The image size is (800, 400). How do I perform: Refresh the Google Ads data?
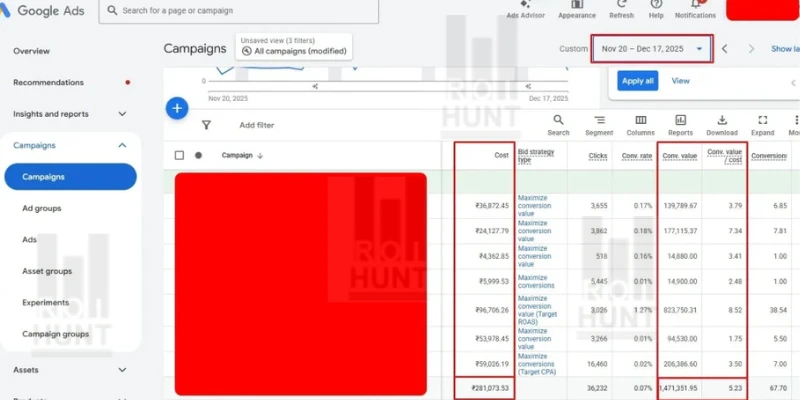pyautogui.click(x=621, y=9)
